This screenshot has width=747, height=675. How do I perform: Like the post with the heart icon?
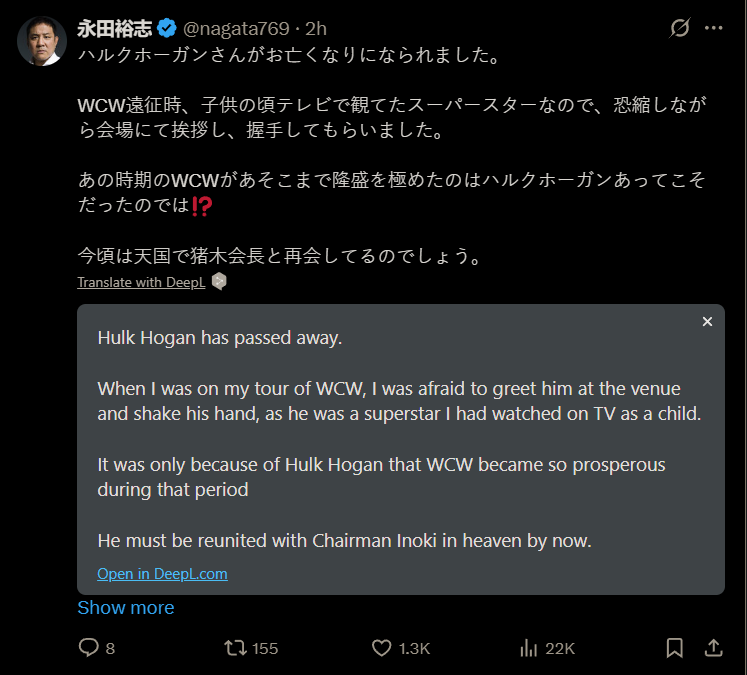point(381,648)
